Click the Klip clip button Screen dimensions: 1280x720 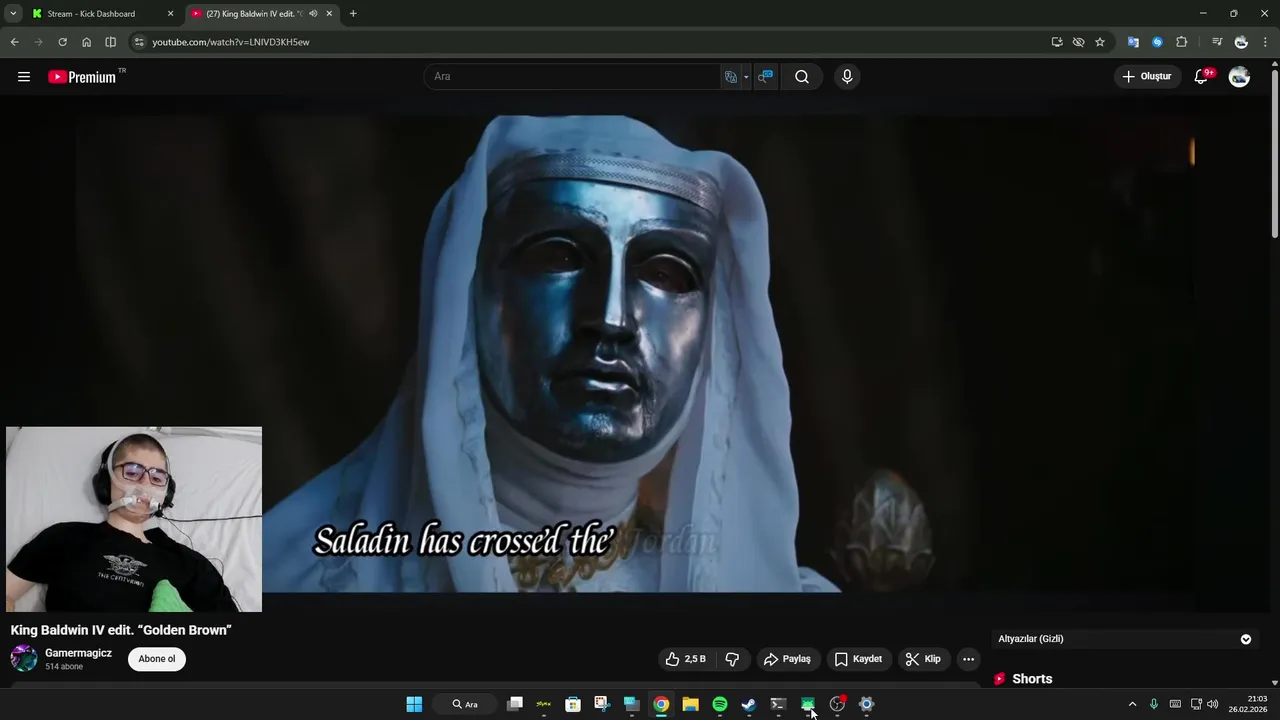coord(922,659)
